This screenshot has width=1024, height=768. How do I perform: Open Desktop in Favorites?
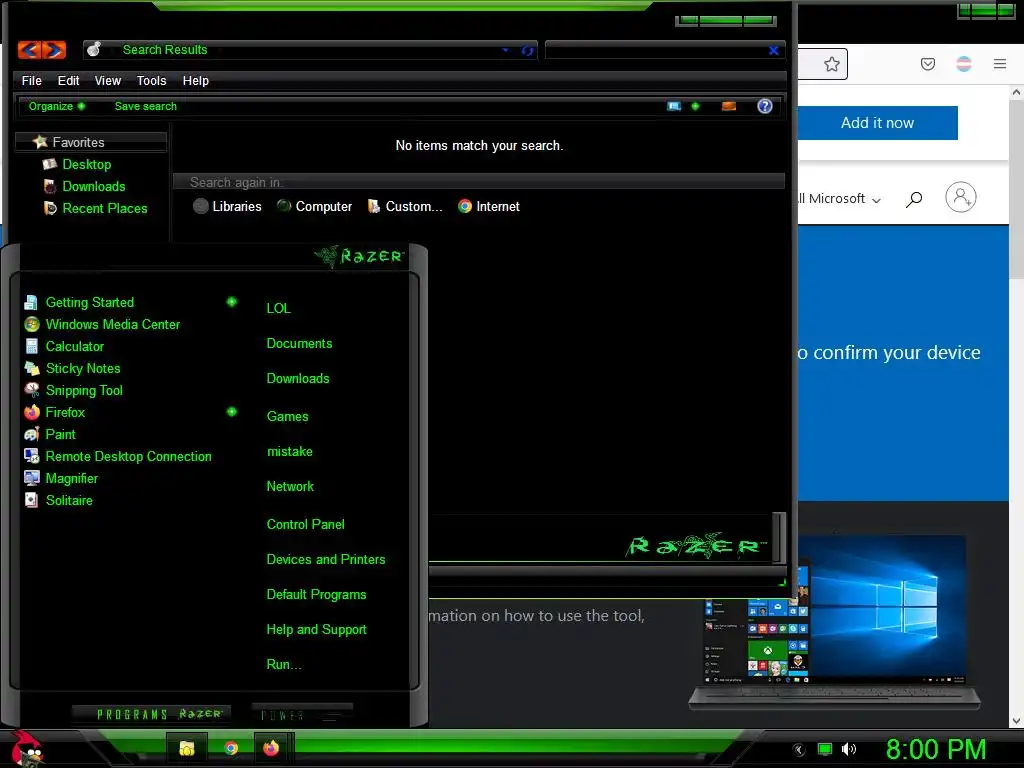[x=86, y=164]
